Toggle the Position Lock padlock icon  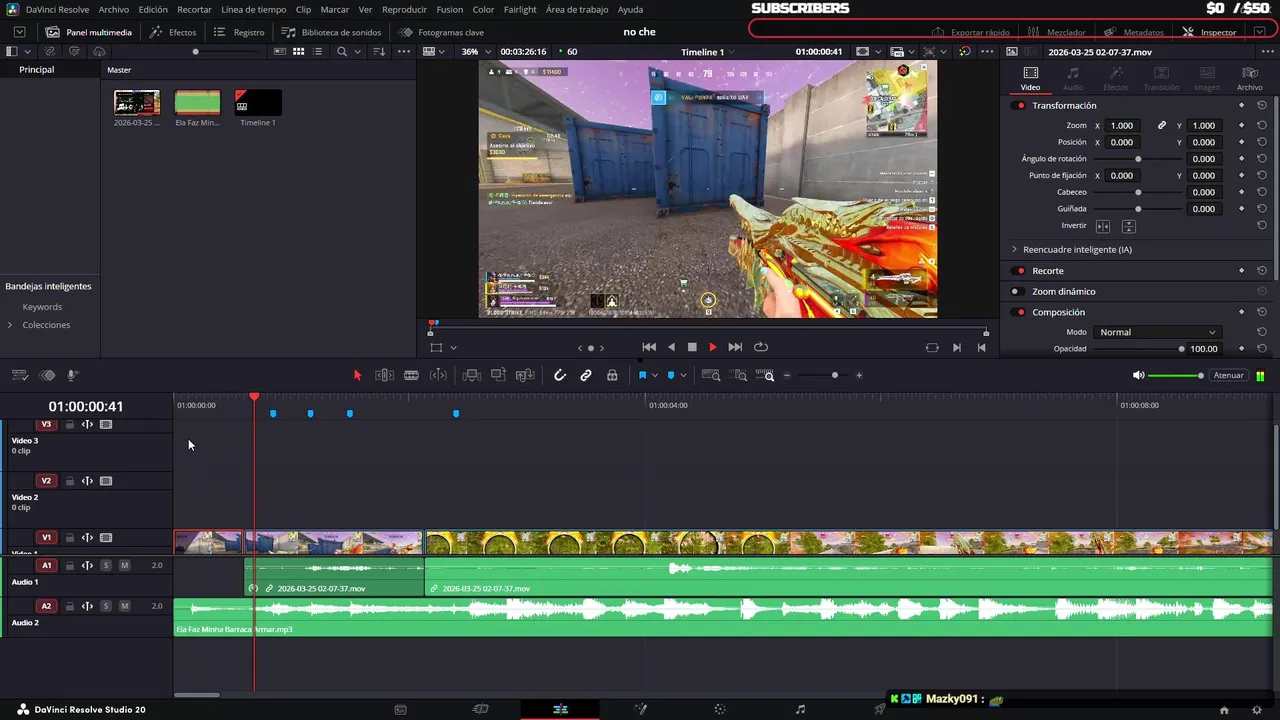pyautogui.click(x=612, y=375)
